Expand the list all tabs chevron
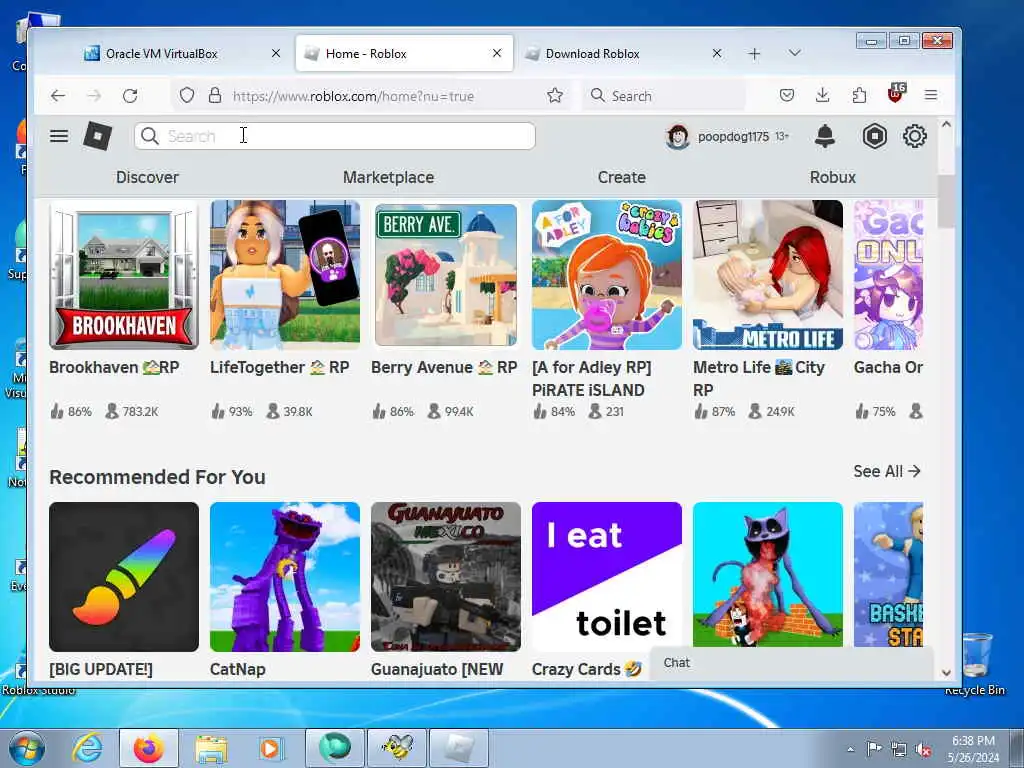The width and height of the screenshot is (1024, 768). [x=794, y=53]
